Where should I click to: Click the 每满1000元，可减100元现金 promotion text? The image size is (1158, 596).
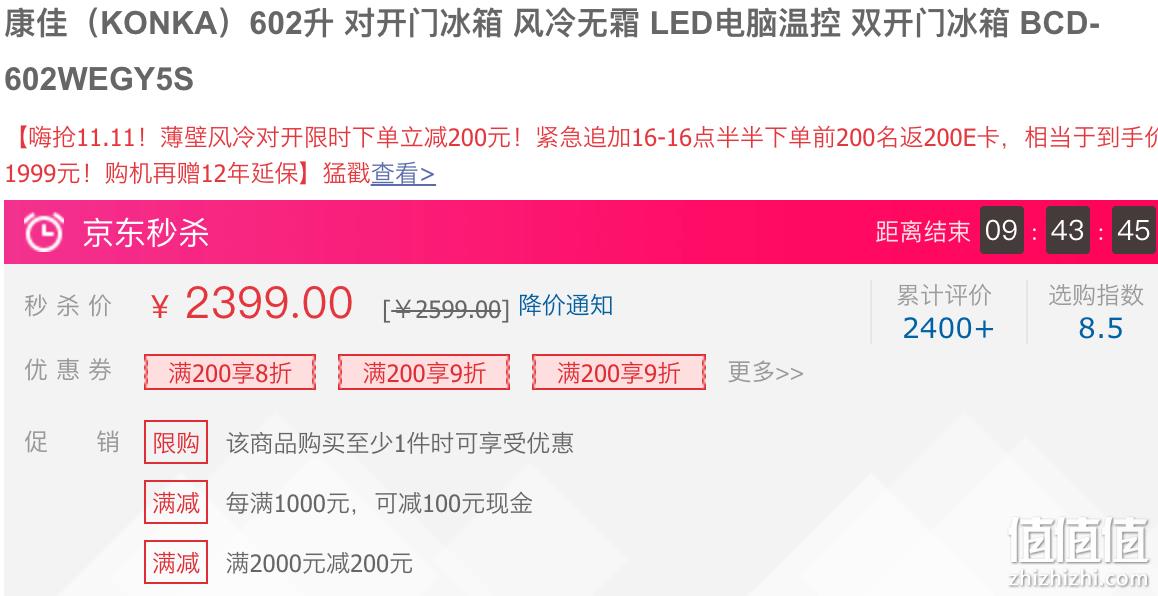coord(380,504)
